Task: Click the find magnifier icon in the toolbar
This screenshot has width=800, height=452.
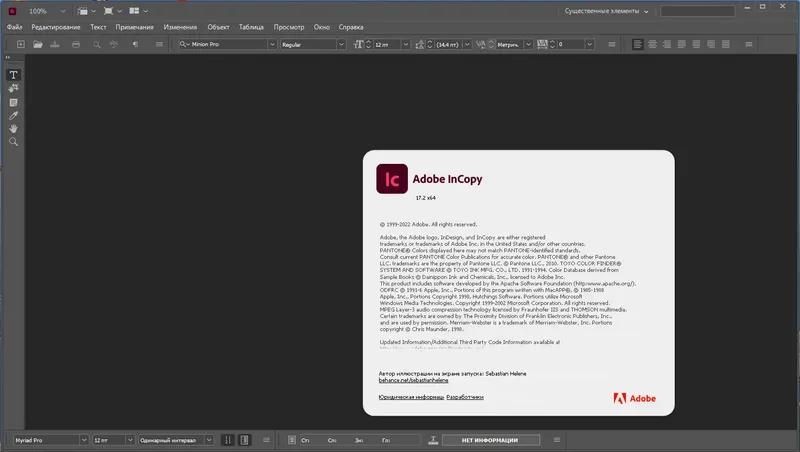Action: point(96,44)
